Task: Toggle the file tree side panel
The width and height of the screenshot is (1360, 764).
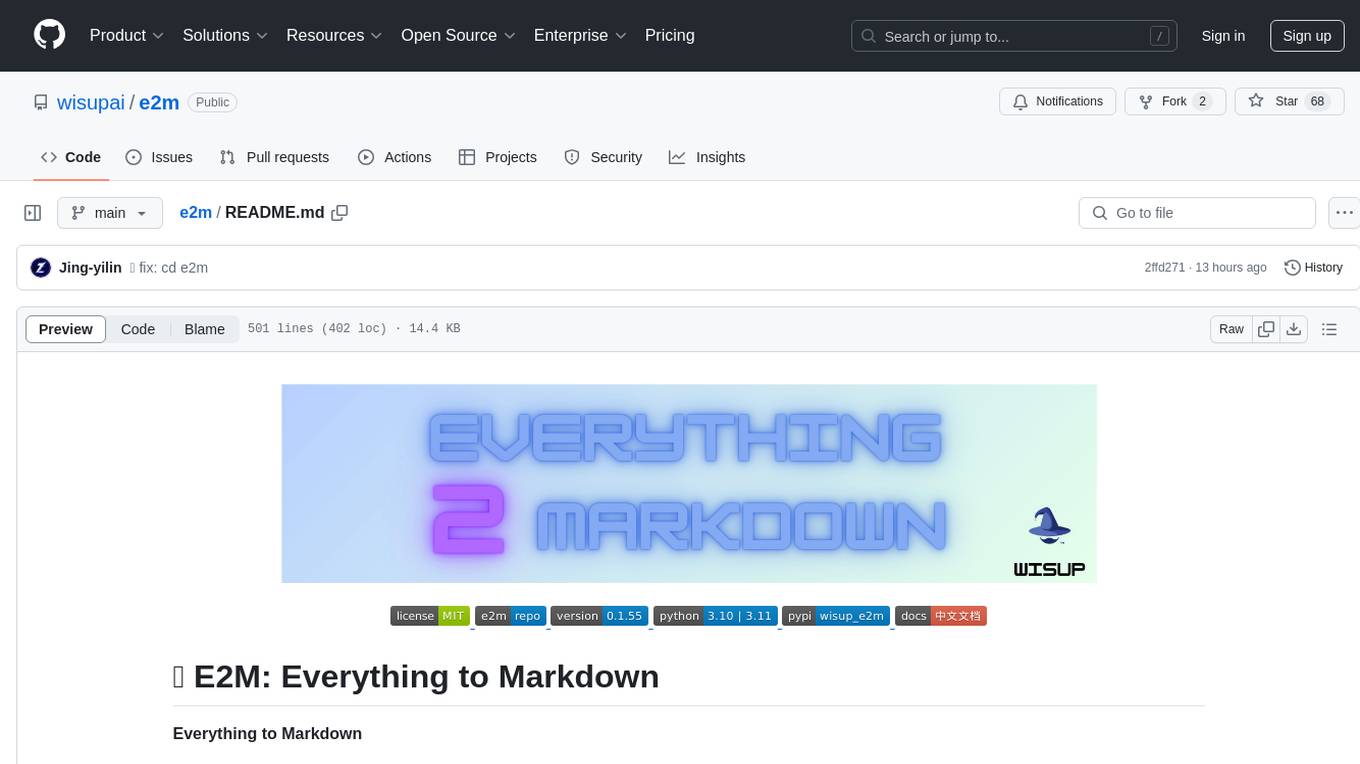Action: click(32, 213)
